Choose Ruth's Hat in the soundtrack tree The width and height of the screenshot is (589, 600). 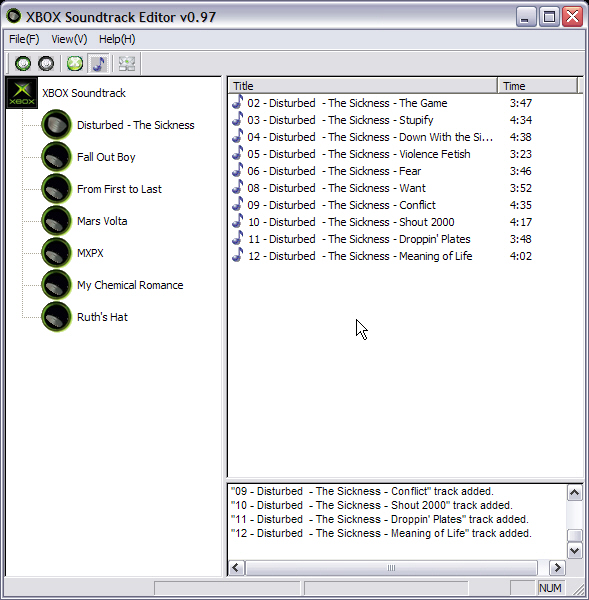click(x=102, y=317)
